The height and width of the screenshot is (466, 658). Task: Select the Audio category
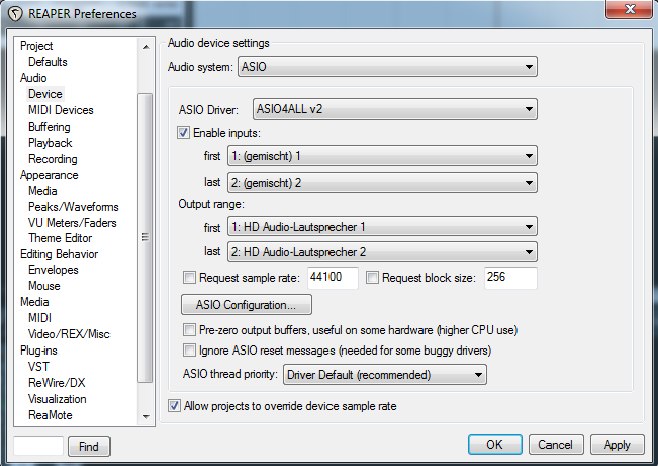[33, 78]
